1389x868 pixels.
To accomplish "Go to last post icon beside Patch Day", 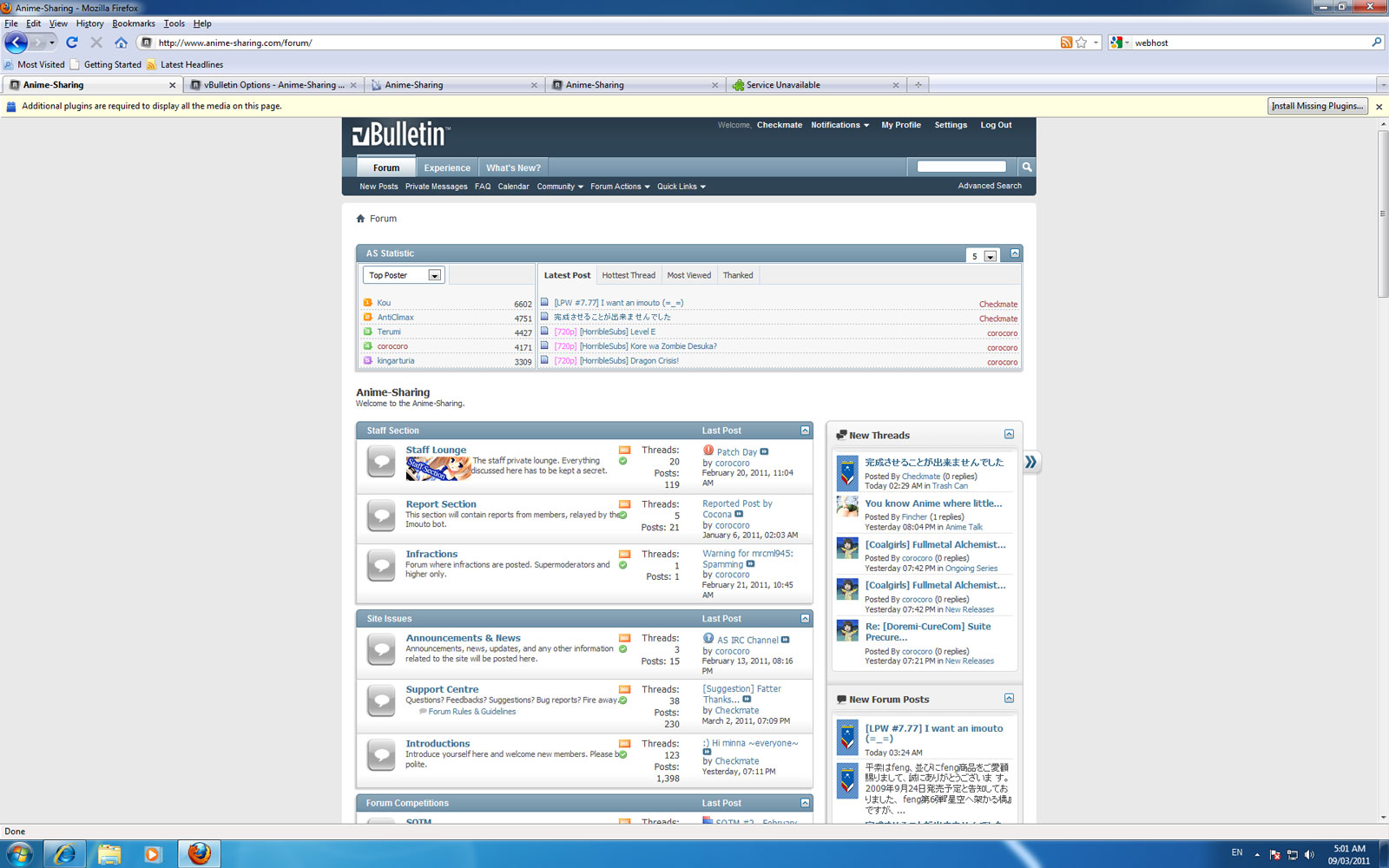I will [x=764, y=451].
